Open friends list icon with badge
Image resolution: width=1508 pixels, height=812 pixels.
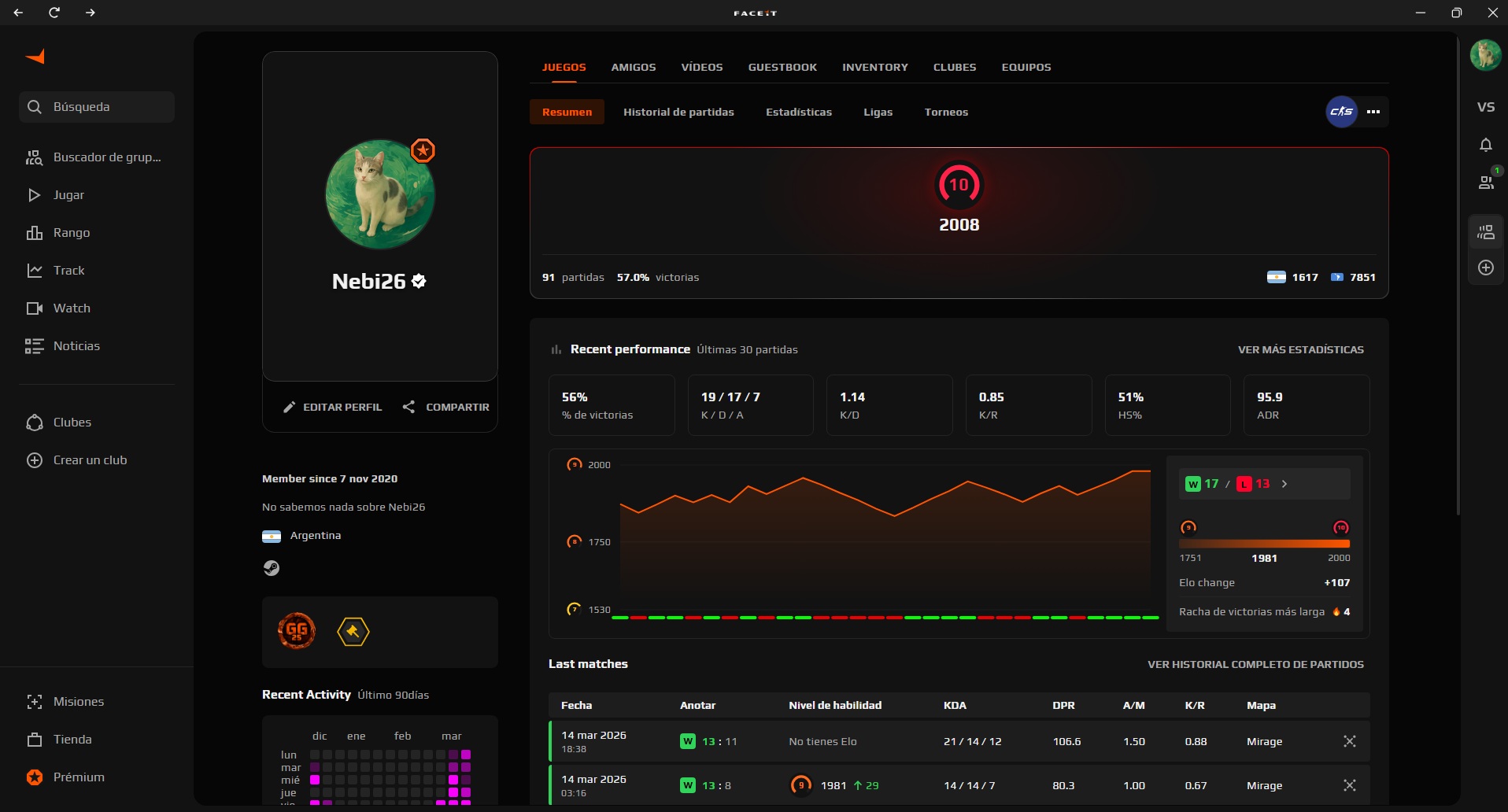(x=1486, y=182)
